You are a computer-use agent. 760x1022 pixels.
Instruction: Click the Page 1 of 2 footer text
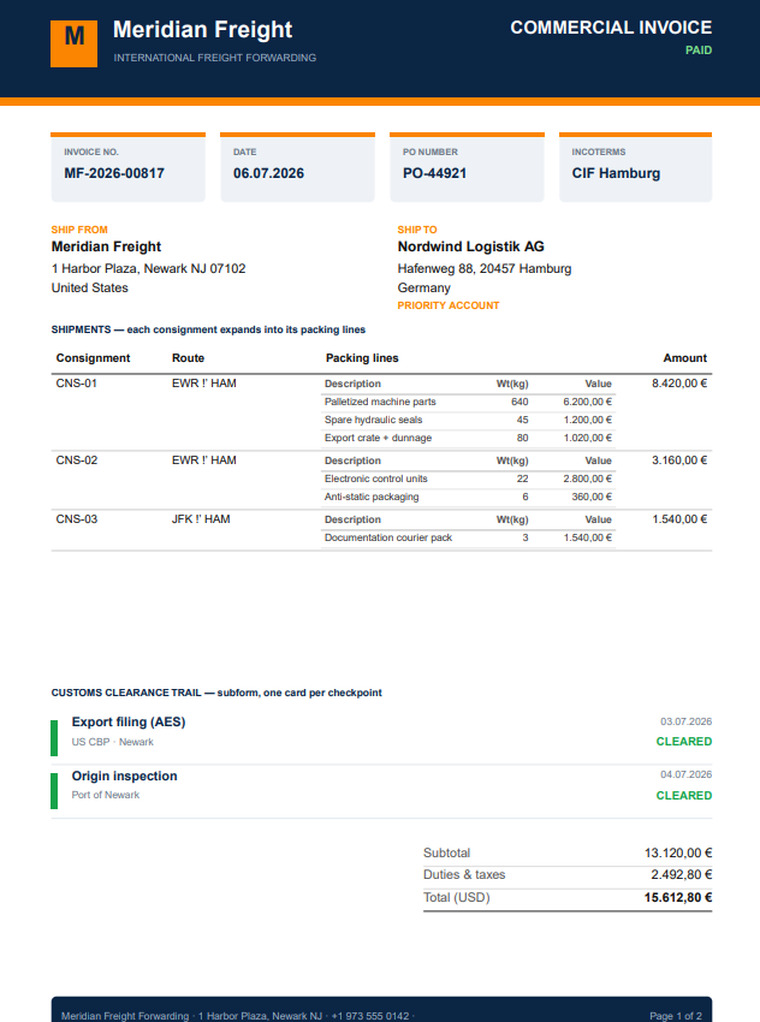click(675, 1015)
